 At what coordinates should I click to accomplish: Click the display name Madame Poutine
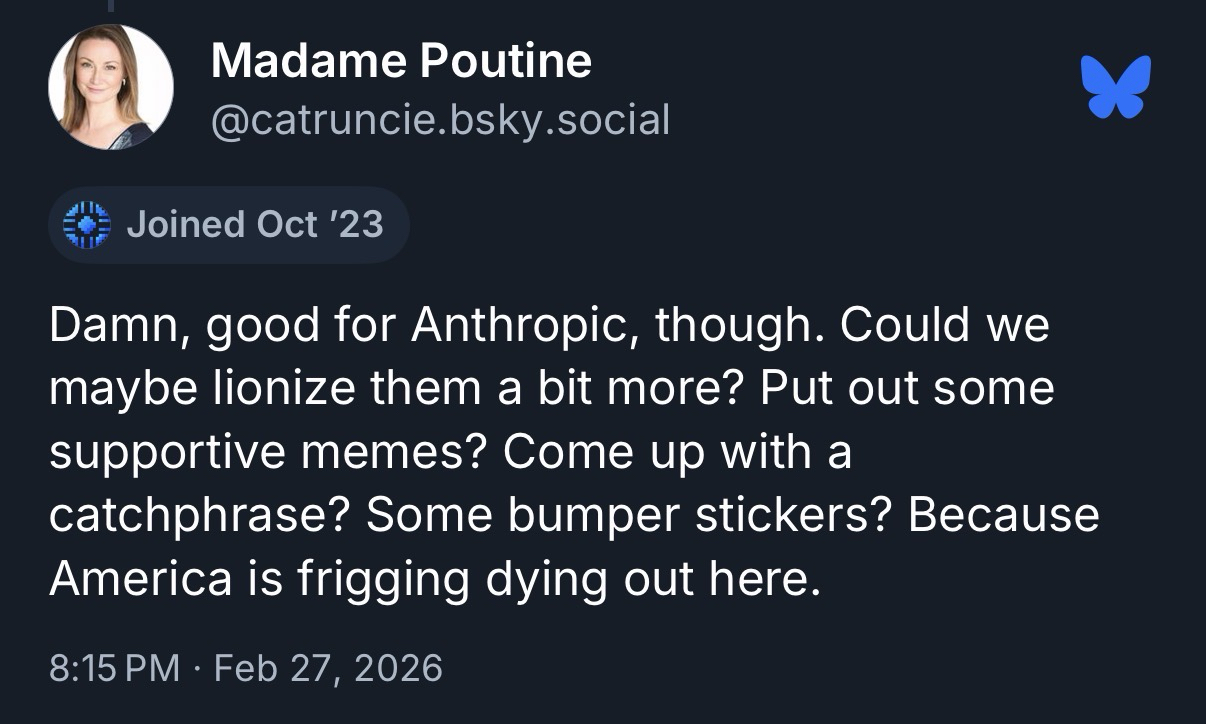tap(401, 62)
